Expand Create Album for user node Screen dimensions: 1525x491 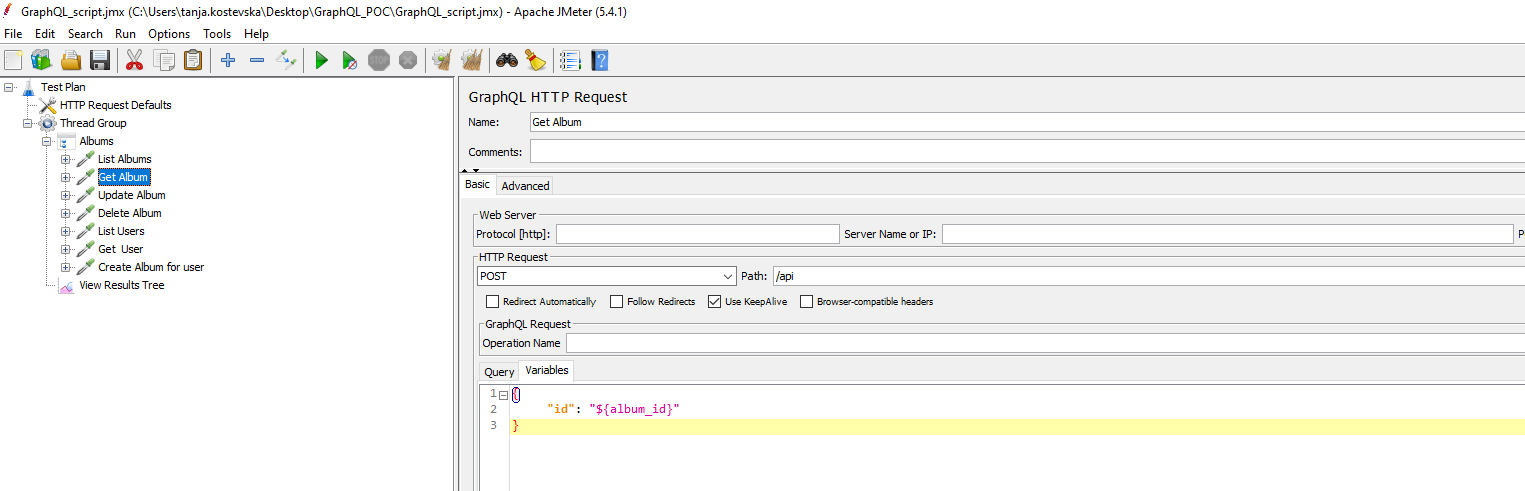66,267
